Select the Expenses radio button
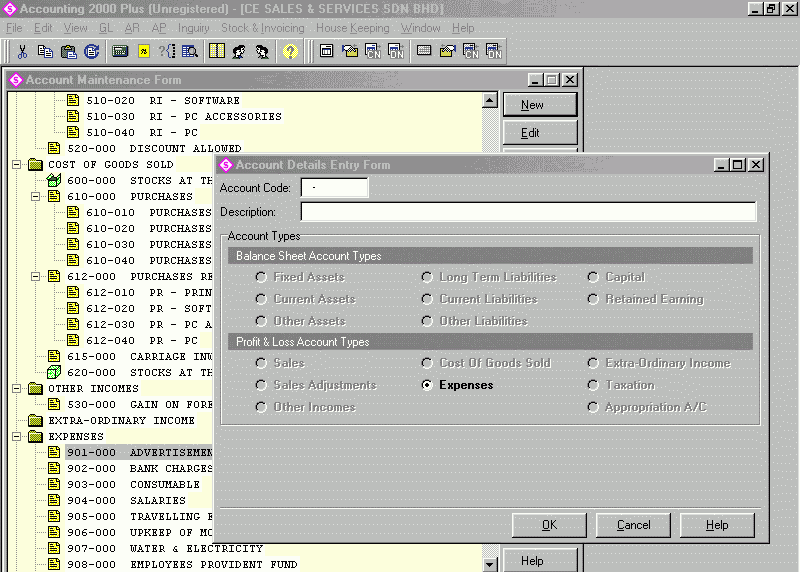Image resolution: width=800 pixels, height=572 pixels. pos(427,385)
